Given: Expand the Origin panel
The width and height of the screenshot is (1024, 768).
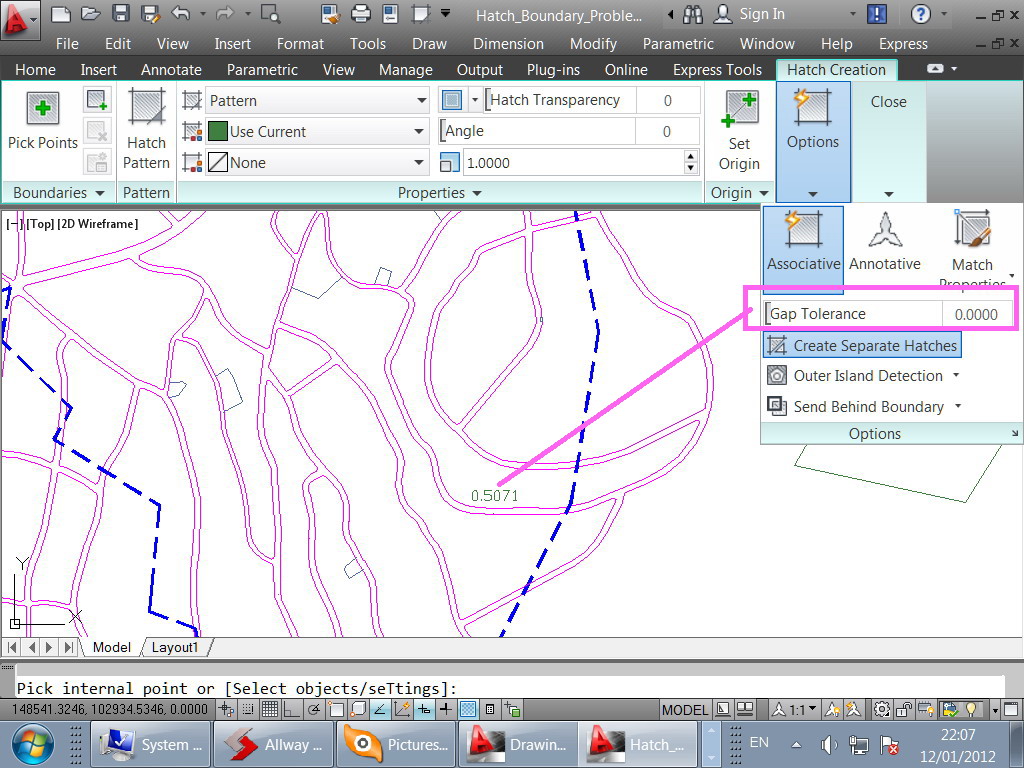Looking at the screenshot, I should click(x=739, y=193).
